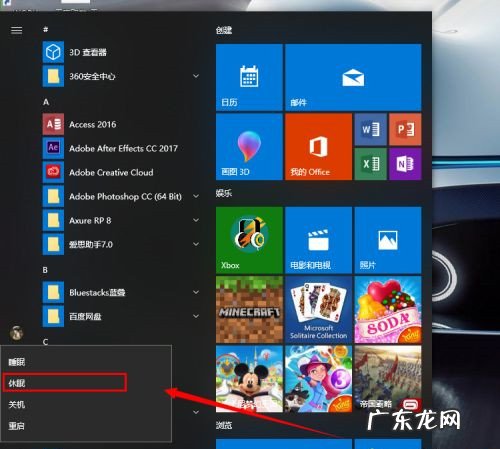Select 关机 in the power menu
Image resolution: width=500 pixels, height=449 pixels.
click(86, 405)
